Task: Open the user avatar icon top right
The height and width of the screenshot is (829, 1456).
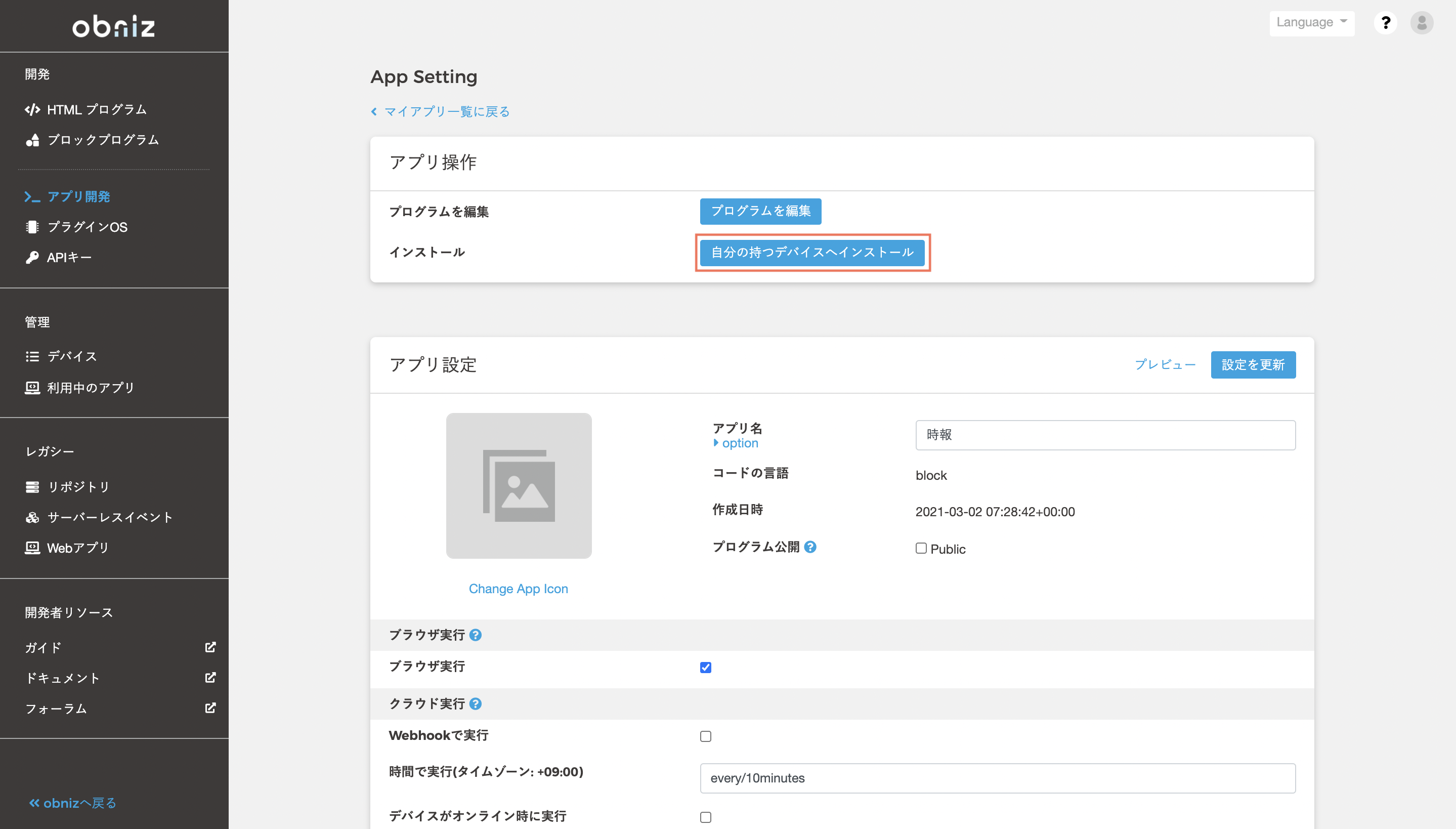Action: [1422, 23]
